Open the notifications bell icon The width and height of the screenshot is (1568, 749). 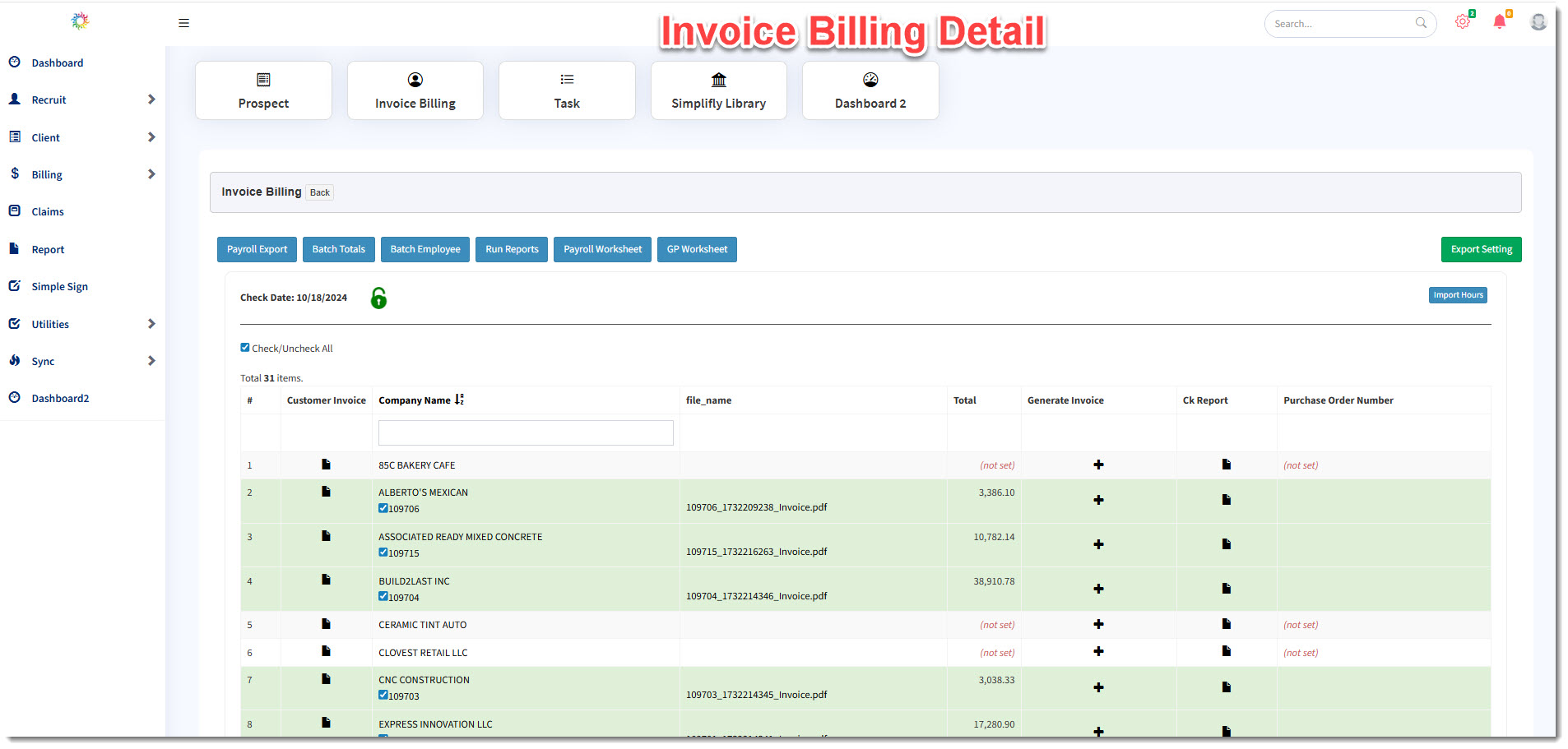[x=1499, y=22]
